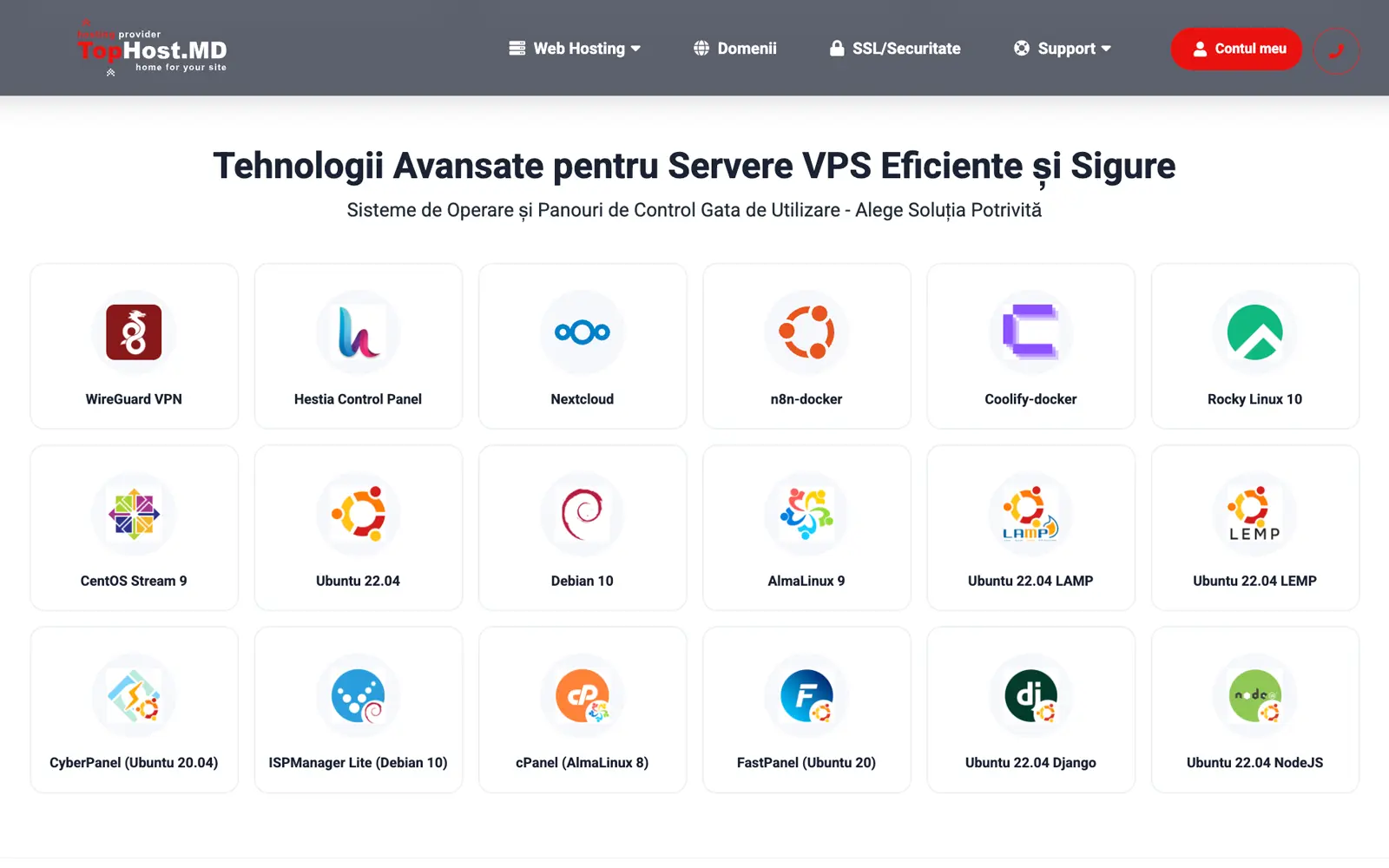1389x868 pixels.
Task: Click the Tehnologii Avansate page heading
Action: (x=694, y=166)
